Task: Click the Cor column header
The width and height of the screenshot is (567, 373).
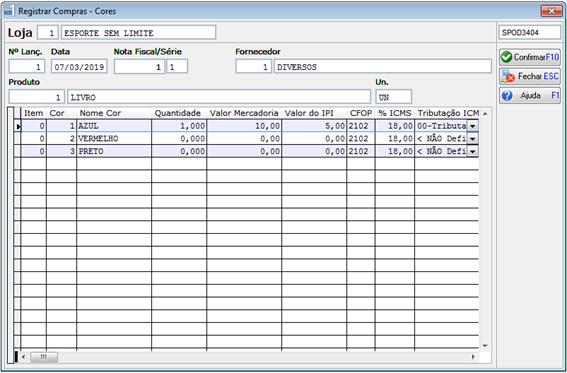Action: (61, 113)
